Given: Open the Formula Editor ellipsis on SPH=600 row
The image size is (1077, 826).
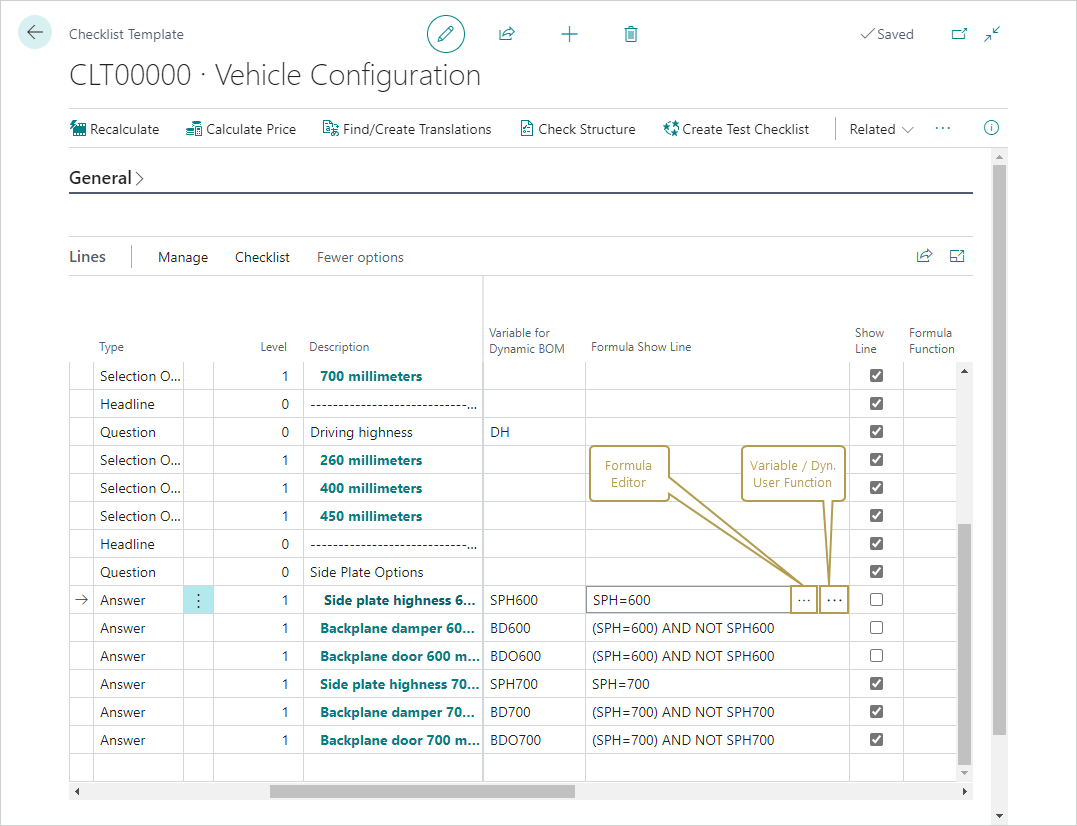Looking at the screenshot, I should [804, 599].
